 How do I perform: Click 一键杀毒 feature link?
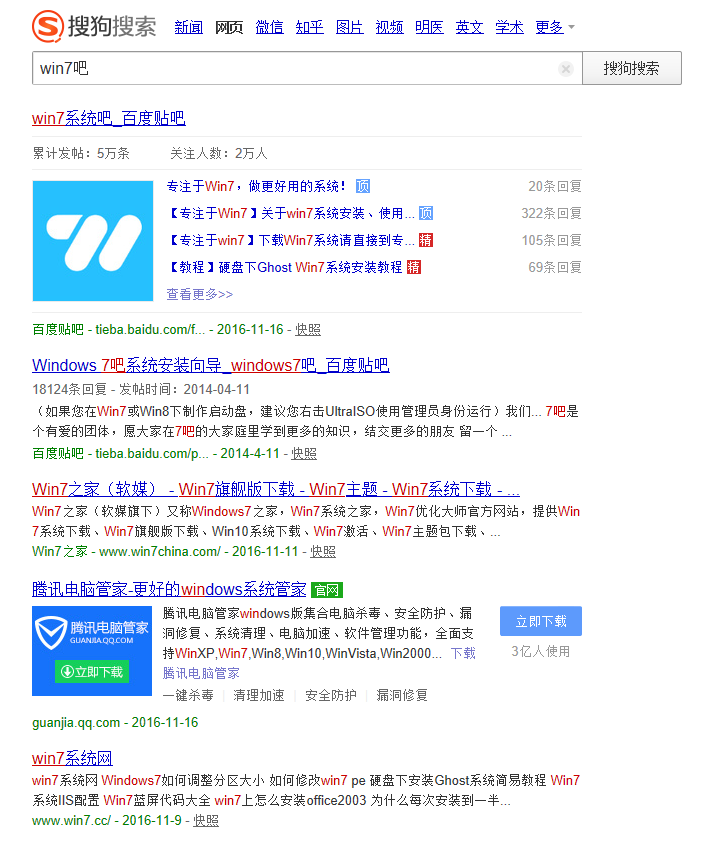[188, 695]
